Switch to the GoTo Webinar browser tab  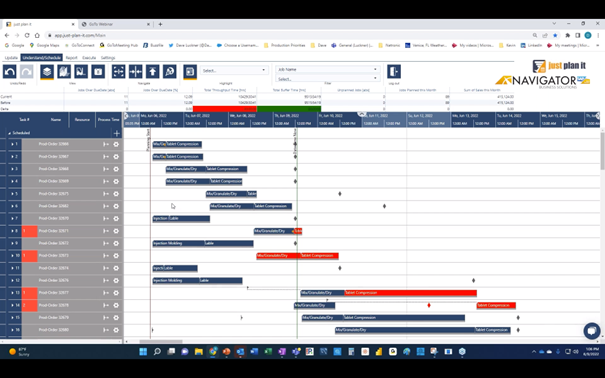116,24
